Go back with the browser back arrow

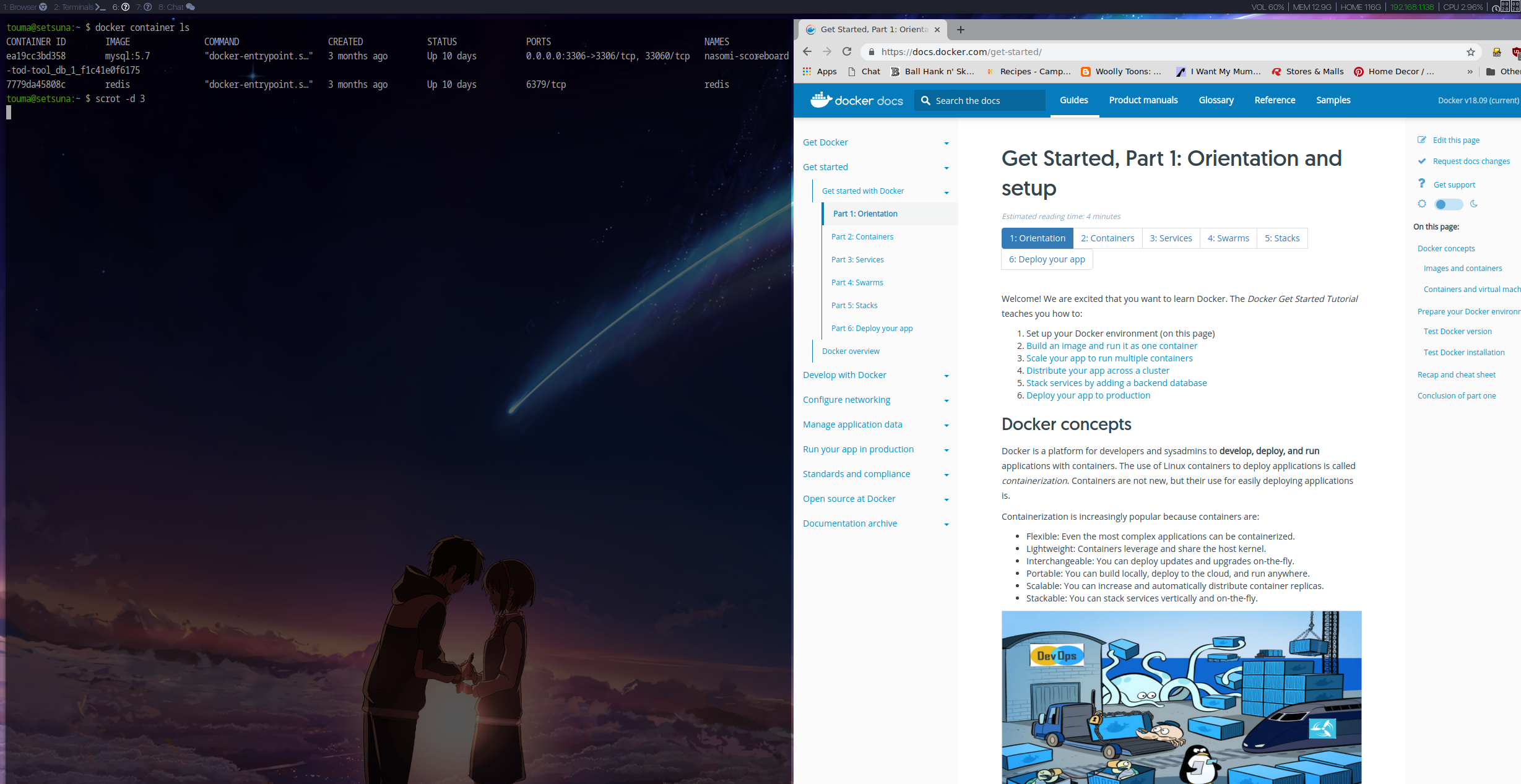[x=807, y=52]
